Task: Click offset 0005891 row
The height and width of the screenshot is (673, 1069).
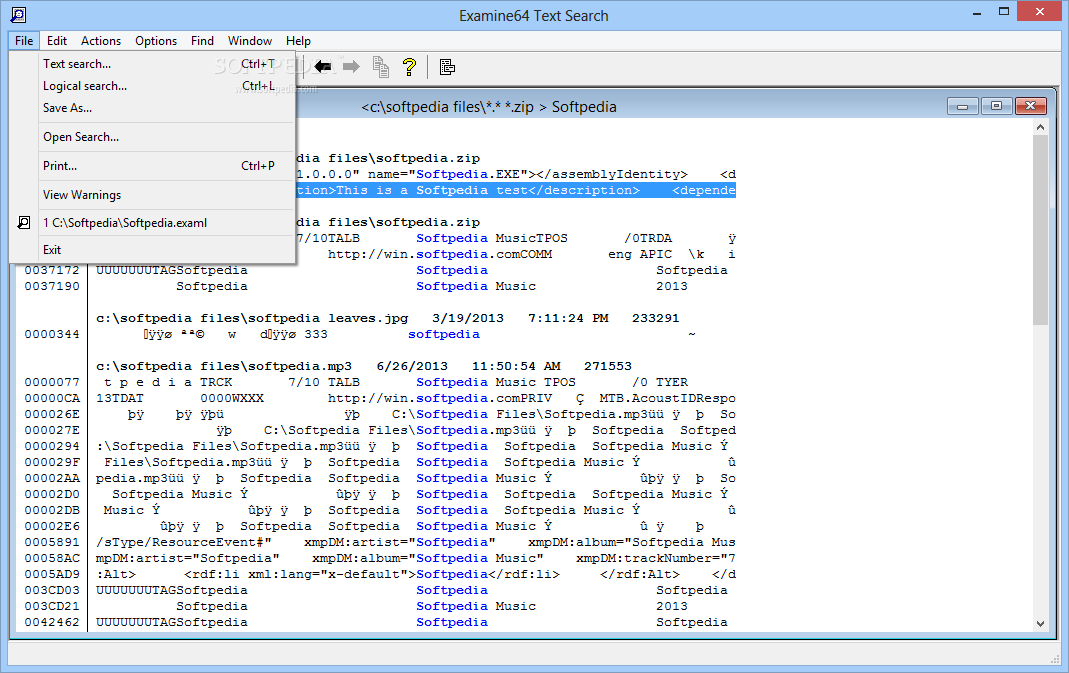Action: (52, 542)
